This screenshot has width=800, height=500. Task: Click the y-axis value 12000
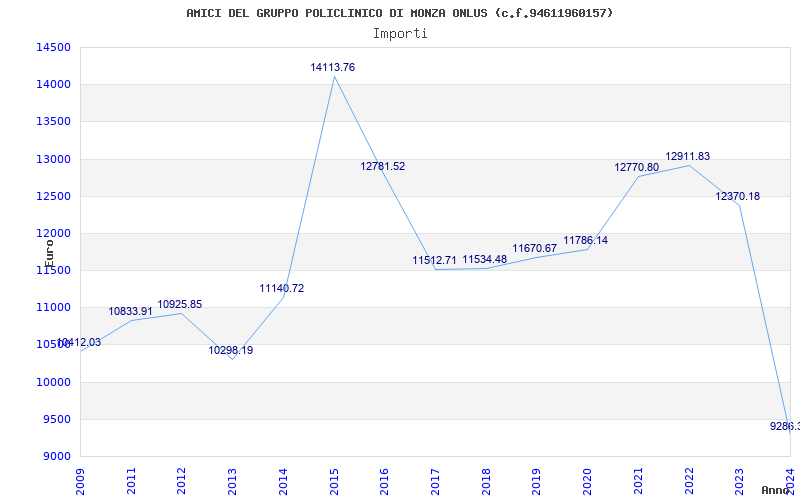pos(53,234)
